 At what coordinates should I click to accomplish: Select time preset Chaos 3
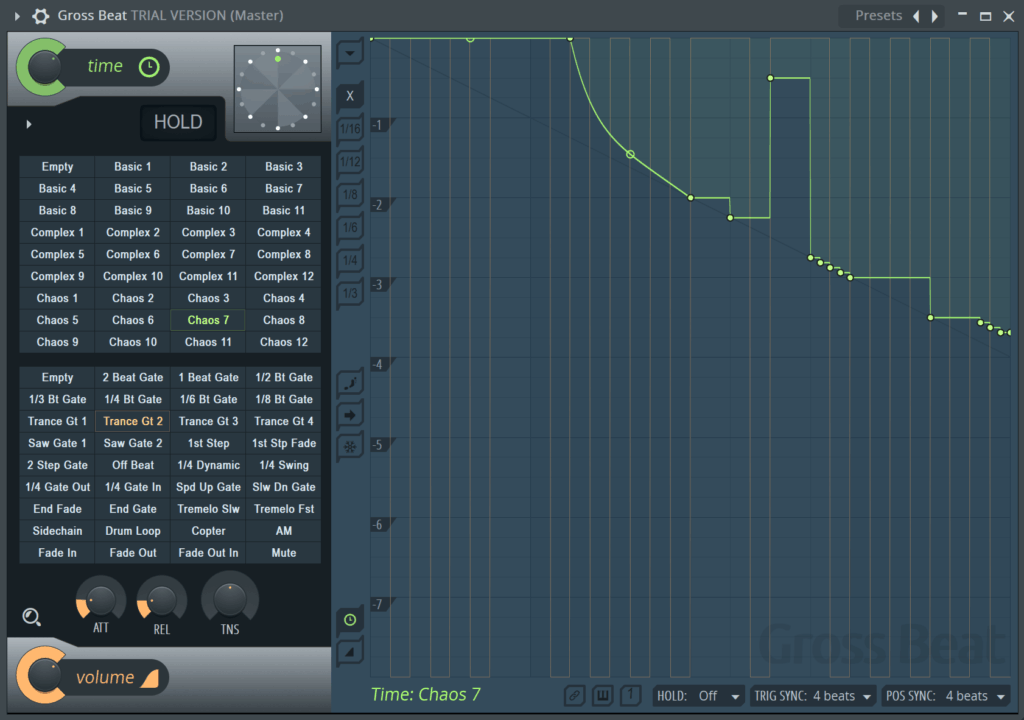coord(208,298)
